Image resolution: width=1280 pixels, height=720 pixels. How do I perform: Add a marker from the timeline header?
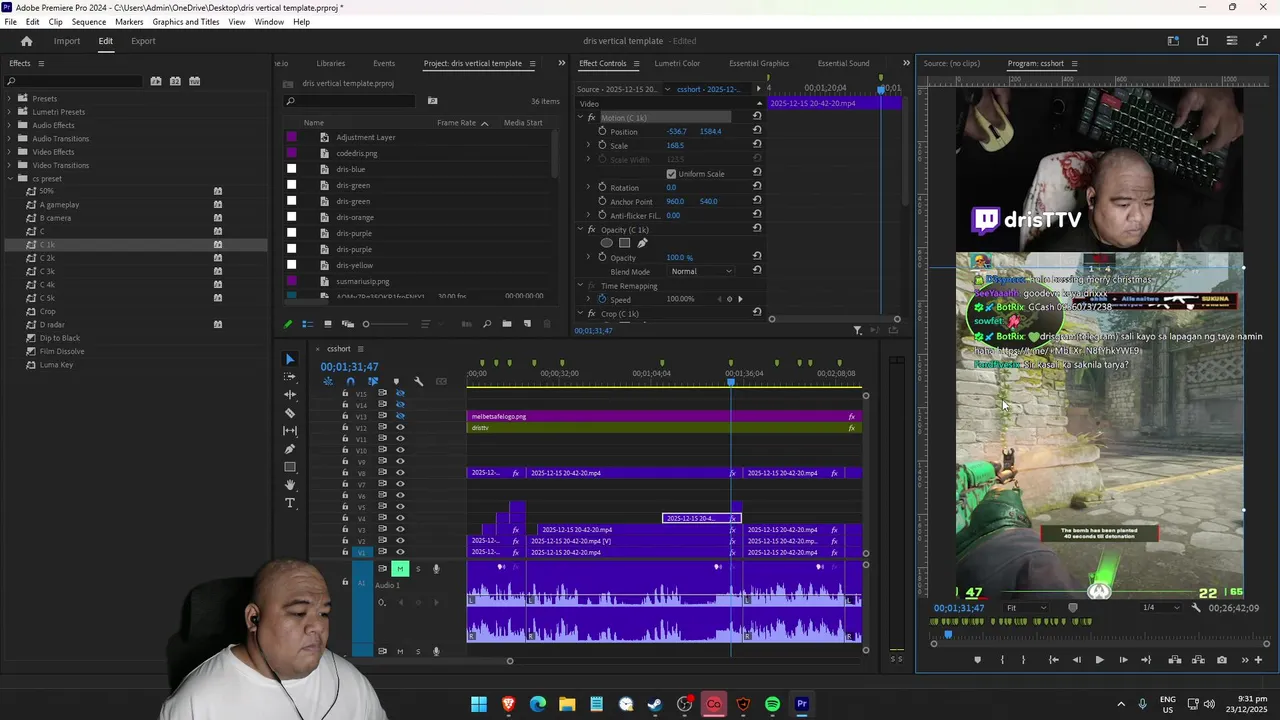[396, 381]
